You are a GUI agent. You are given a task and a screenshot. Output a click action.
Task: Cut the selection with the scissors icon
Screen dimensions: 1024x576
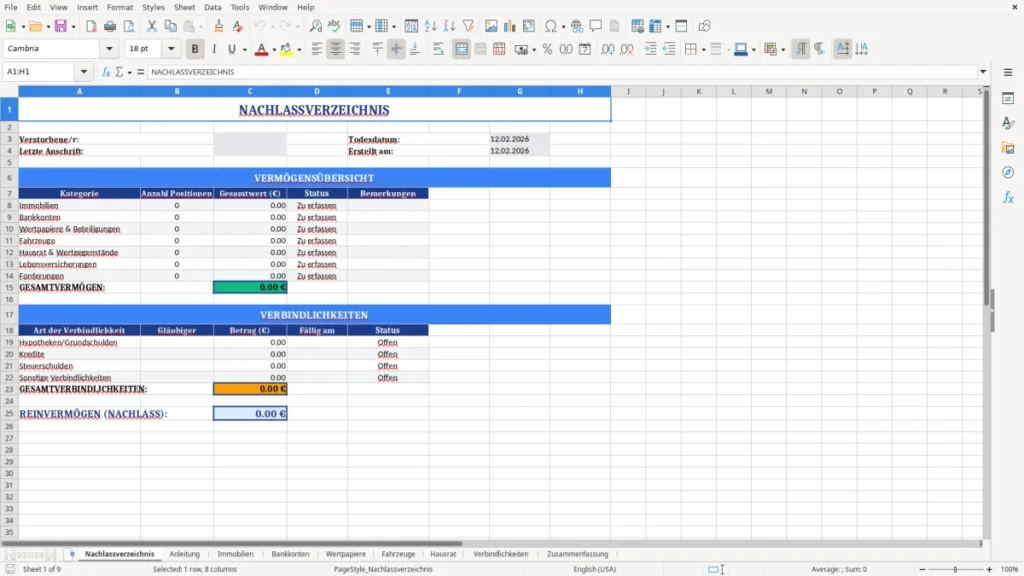tap(152, 26)
